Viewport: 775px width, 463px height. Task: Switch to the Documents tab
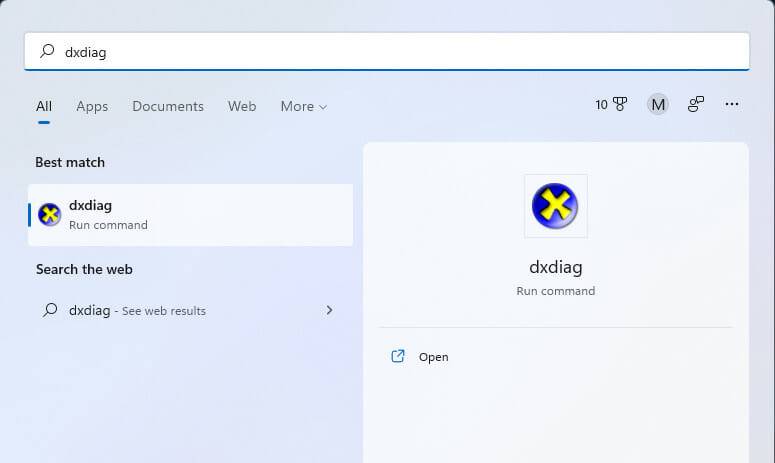(168, 106)
